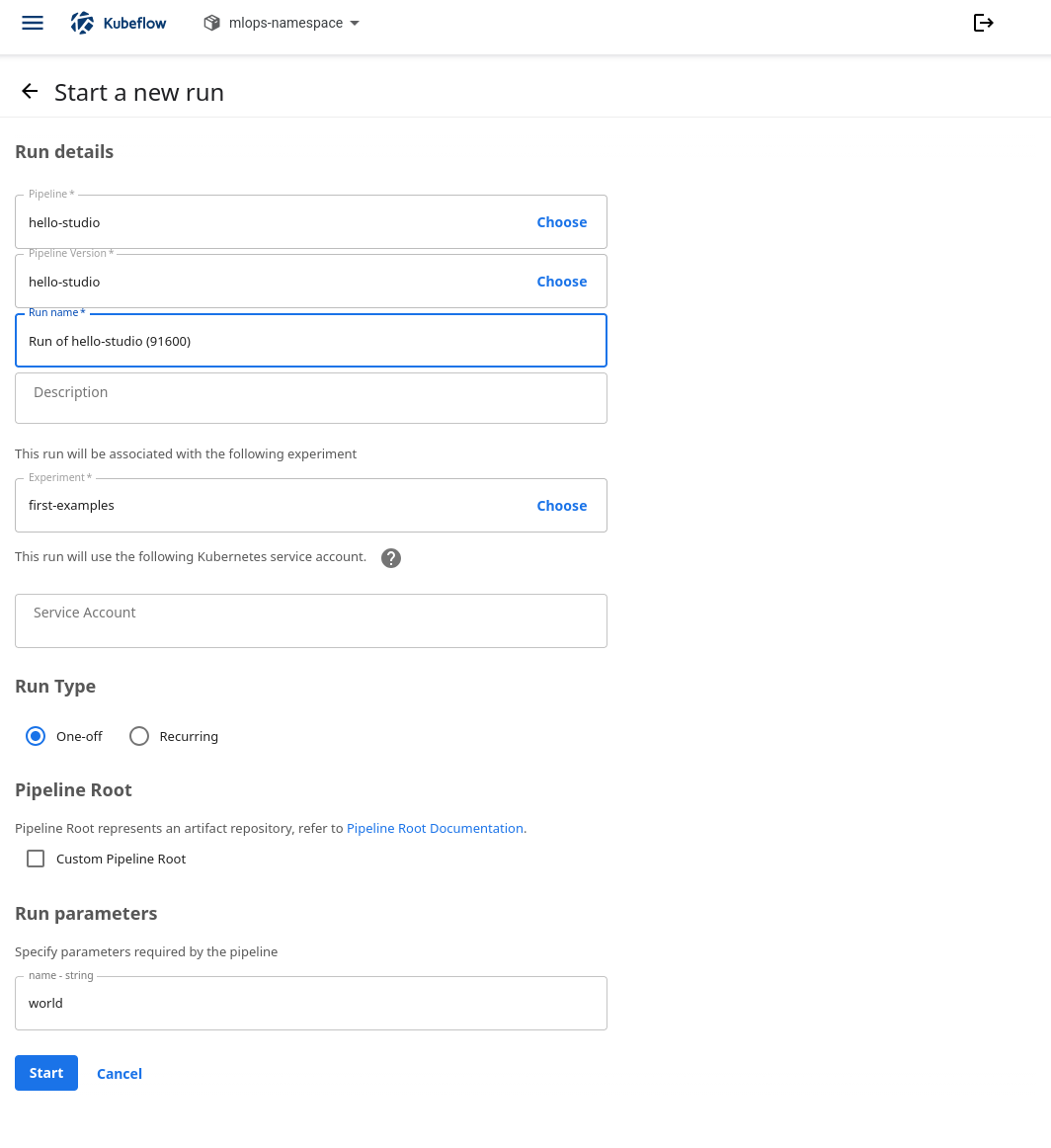Choose a different Pipeline

click(561, 222)
